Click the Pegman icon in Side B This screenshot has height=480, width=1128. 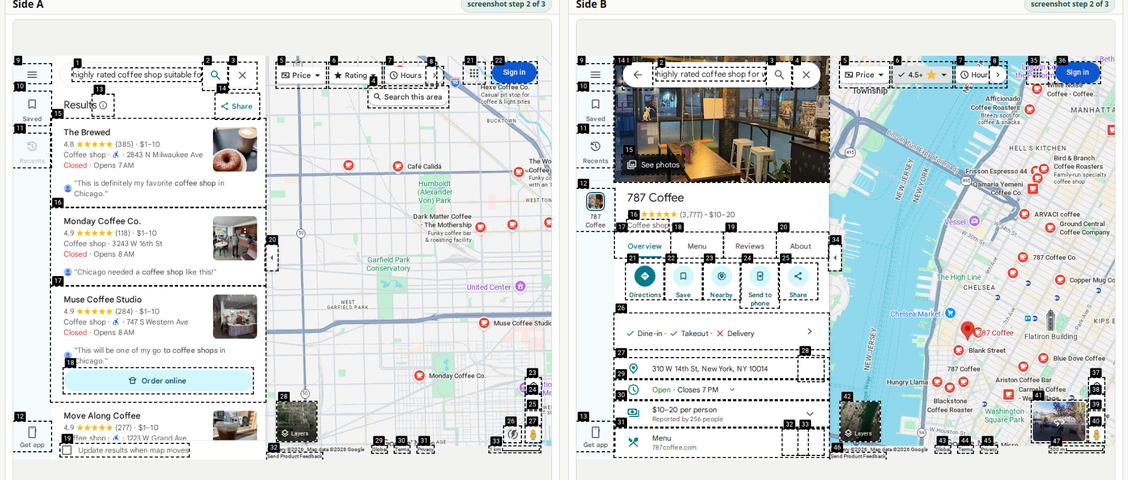(1096, 435)
